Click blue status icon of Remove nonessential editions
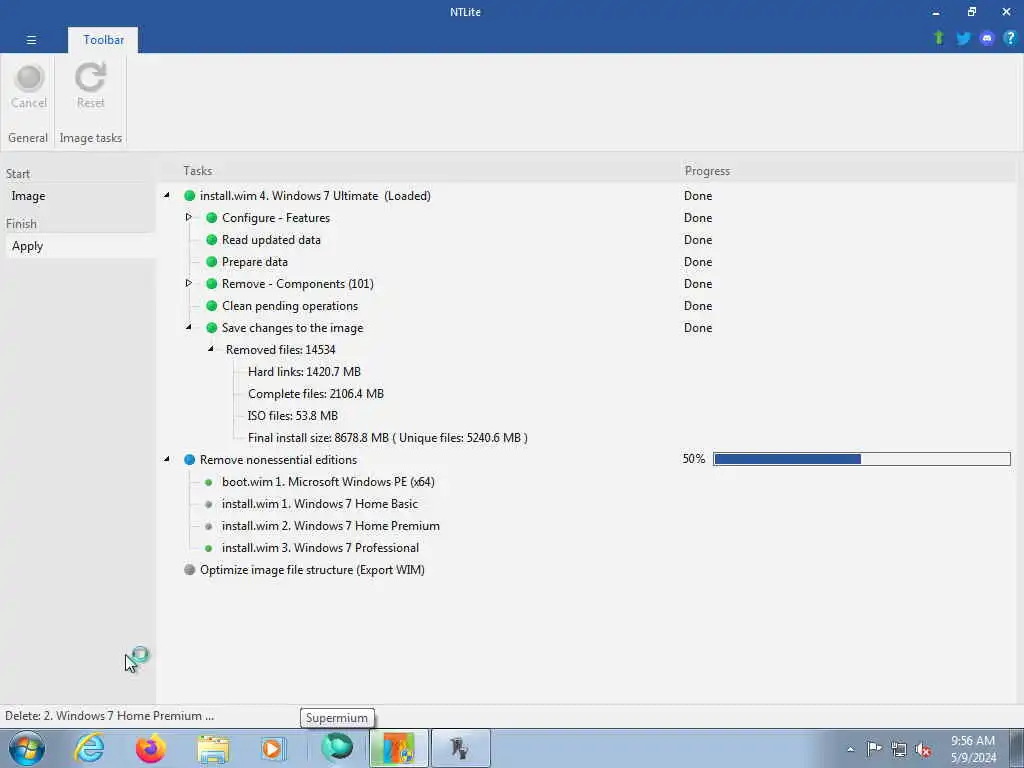Screen dimensions: 1024x768 (x=189, y=459)
